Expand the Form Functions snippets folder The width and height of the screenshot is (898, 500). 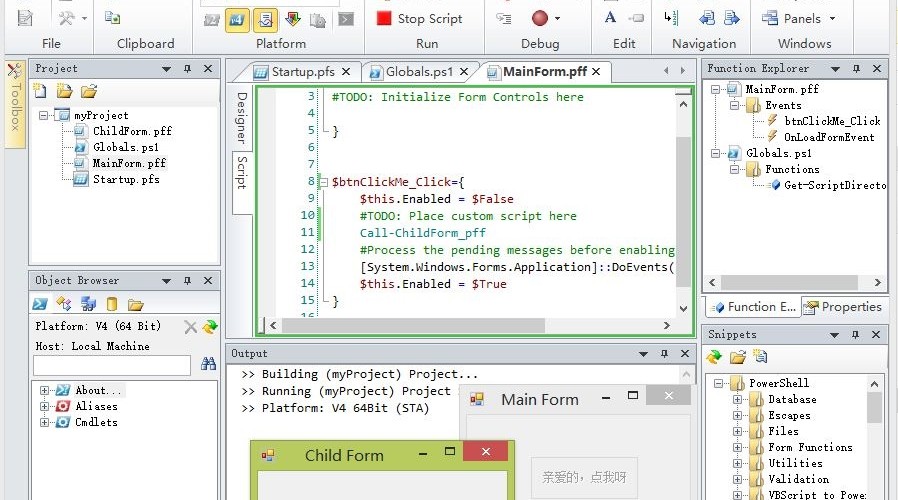[x=737, y=447]
